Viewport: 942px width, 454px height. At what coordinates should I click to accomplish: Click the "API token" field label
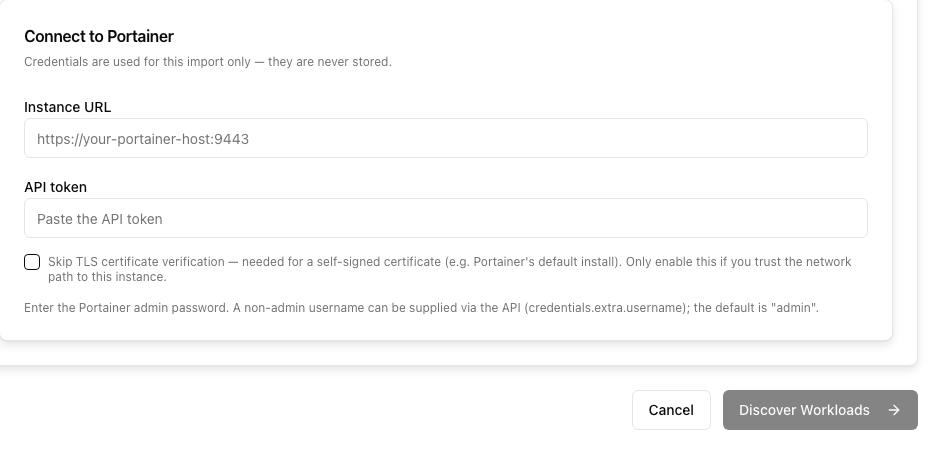(x=55, y=187)
